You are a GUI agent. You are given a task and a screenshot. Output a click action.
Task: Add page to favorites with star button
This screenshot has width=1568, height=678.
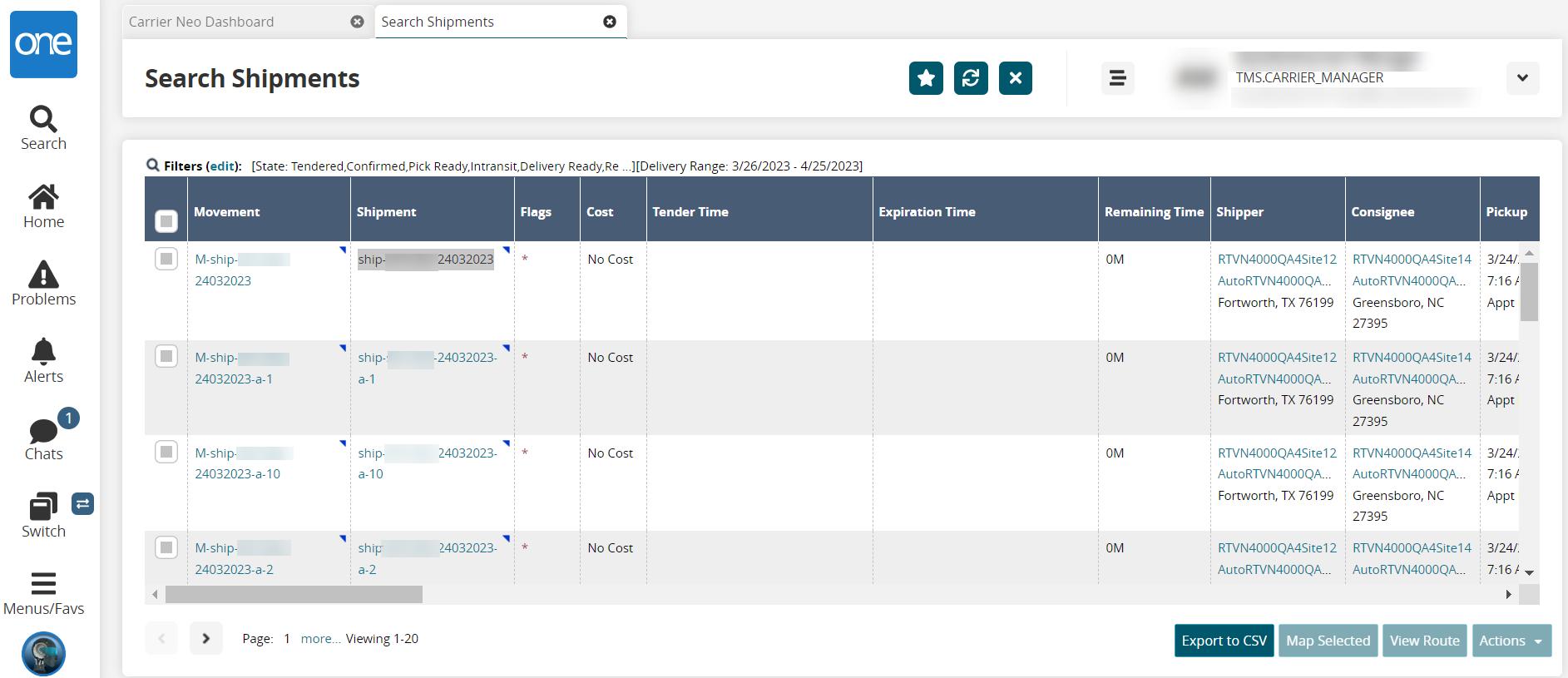coord(926,78)
